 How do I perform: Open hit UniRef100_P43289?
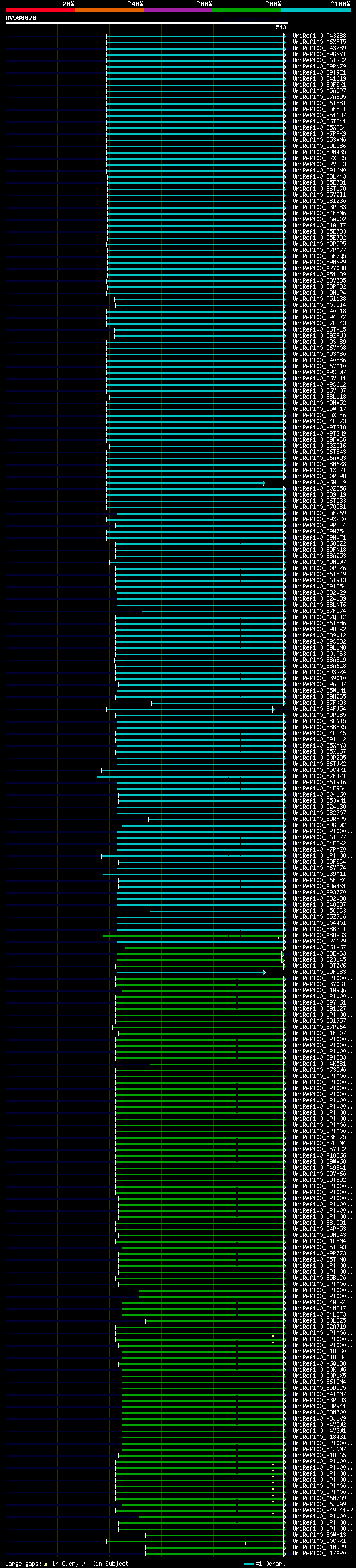pyautogui.click(x=319, y=48)
